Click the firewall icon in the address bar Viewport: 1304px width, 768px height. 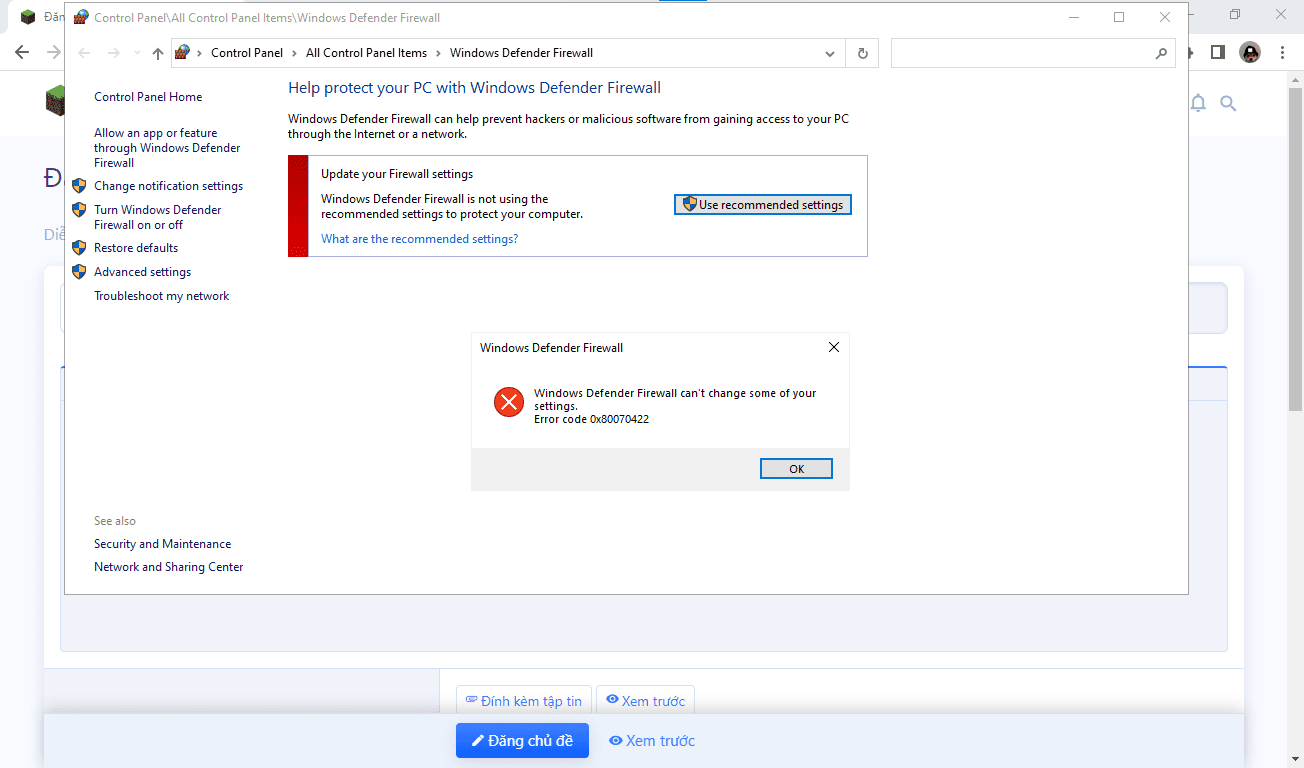pyautogui.click(x=182, y=53)
